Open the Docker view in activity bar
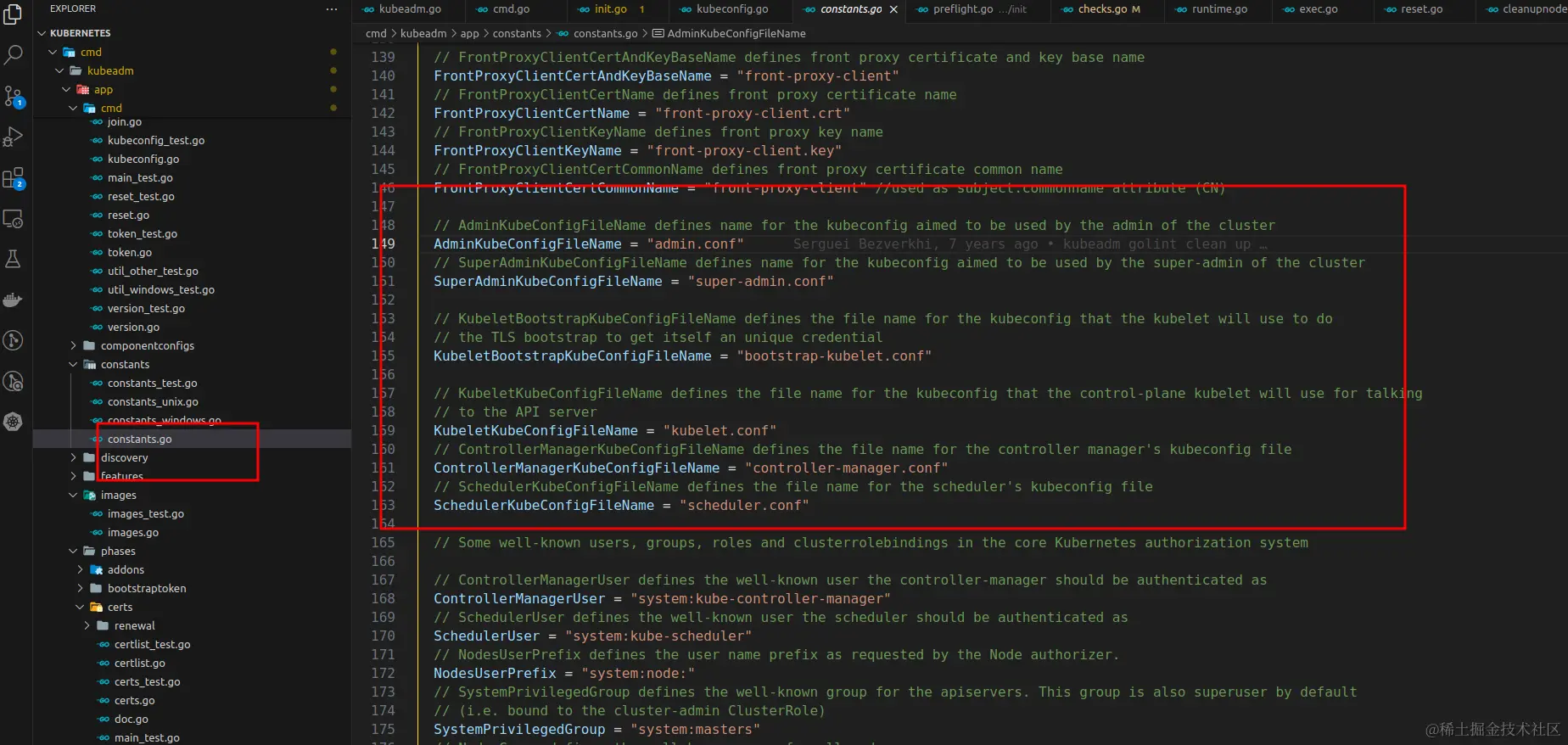 pyautogui.click(x=14, y=300)
